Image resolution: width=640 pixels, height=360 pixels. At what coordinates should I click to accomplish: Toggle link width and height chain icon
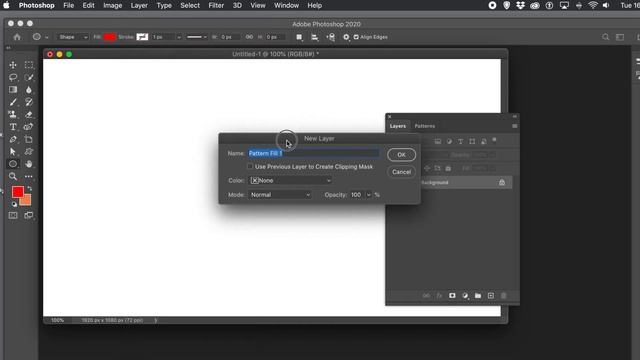click(x=249, y=37)
